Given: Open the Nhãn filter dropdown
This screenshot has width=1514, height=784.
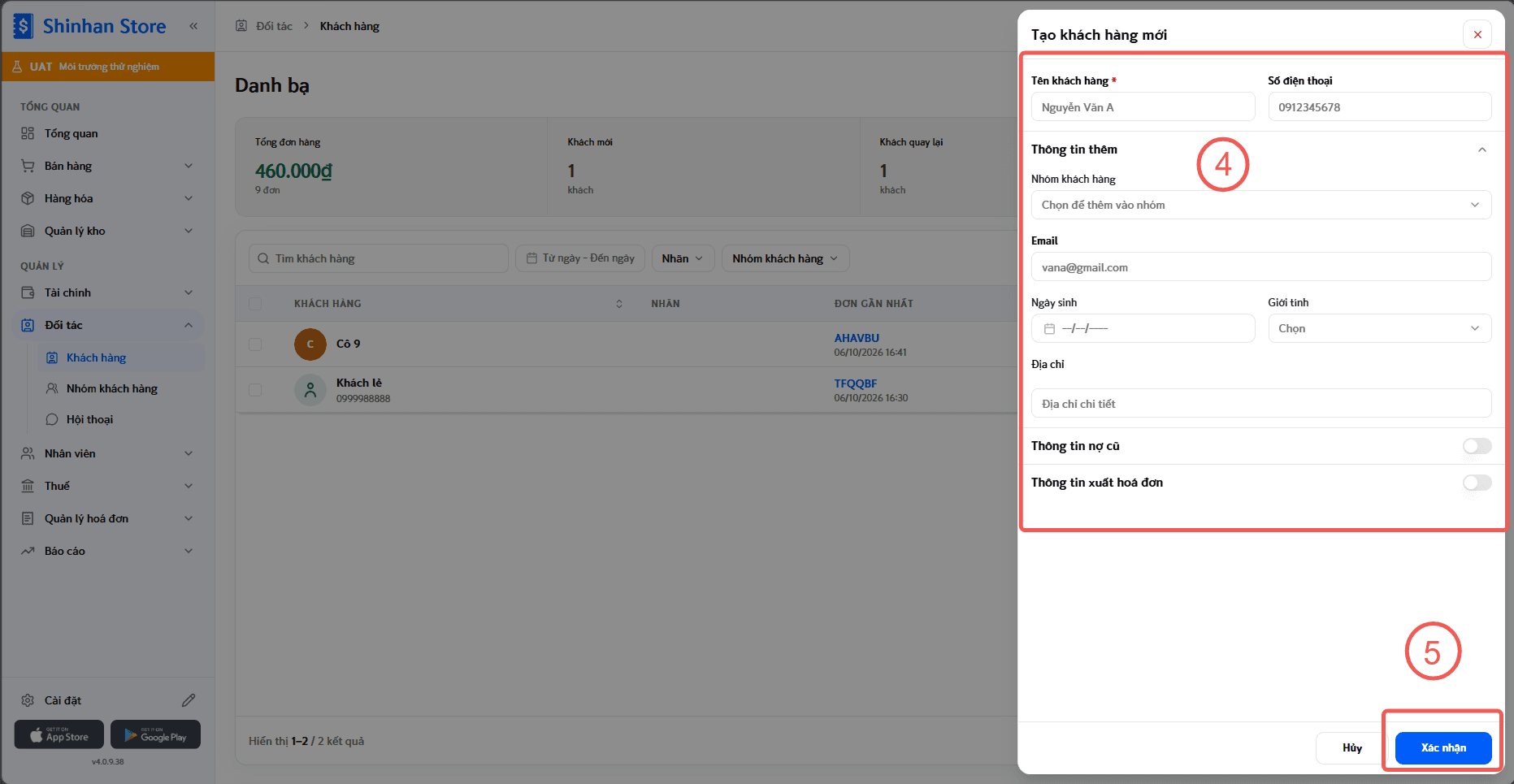Looking at the screenshot, I should pyautogui.click(x=683, y=258).
